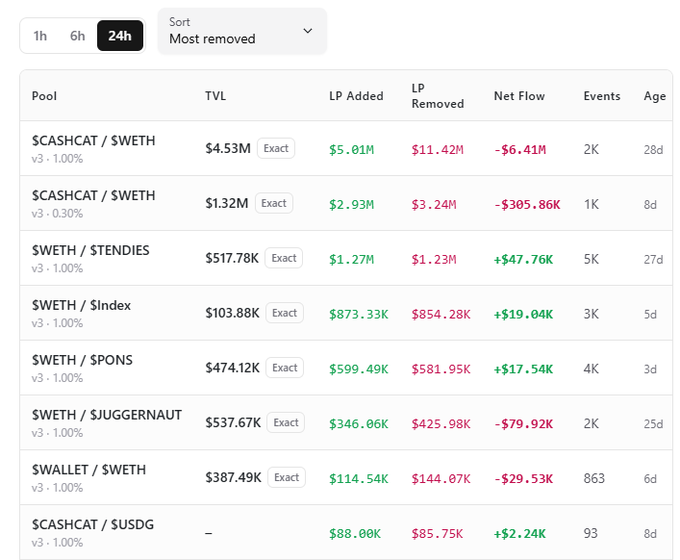Click the Exact badge next to $537.67K
Image resolution: width=680 pixels, height=560 pixels.
286,422
